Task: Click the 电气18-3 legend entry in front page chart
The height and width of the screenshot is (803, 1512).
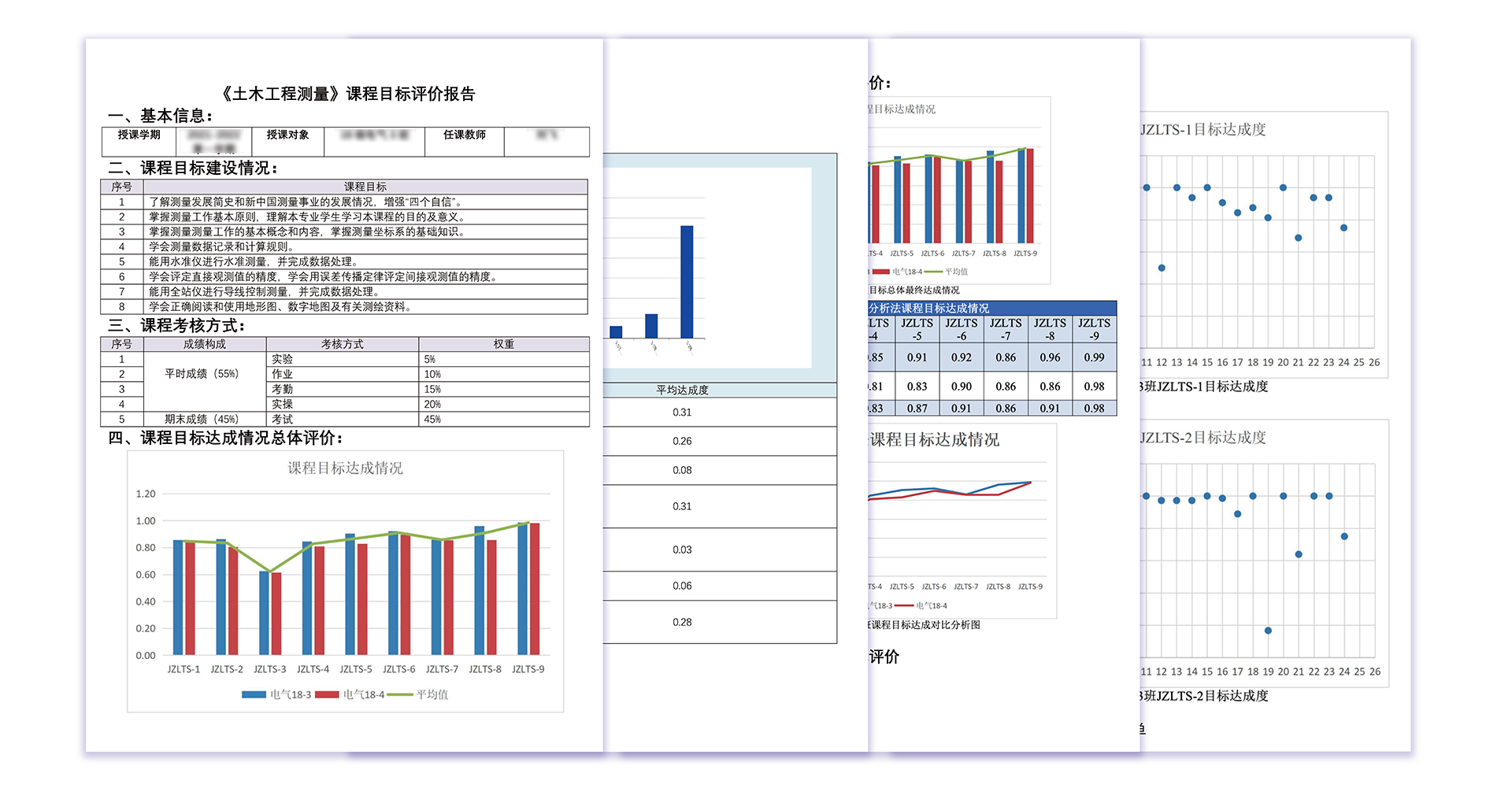Action: click(276, 695)
